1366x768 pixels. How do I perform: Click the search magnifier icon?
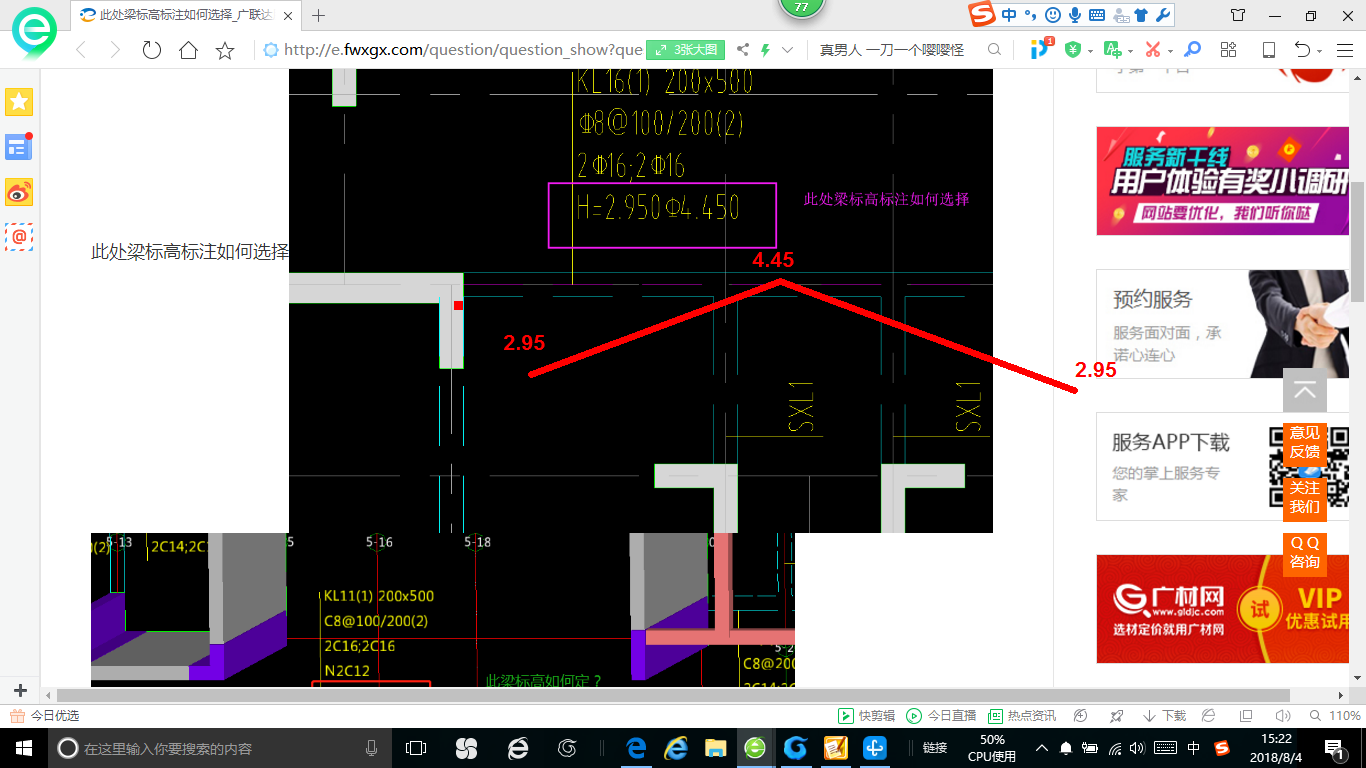click(x=994, y=50)
